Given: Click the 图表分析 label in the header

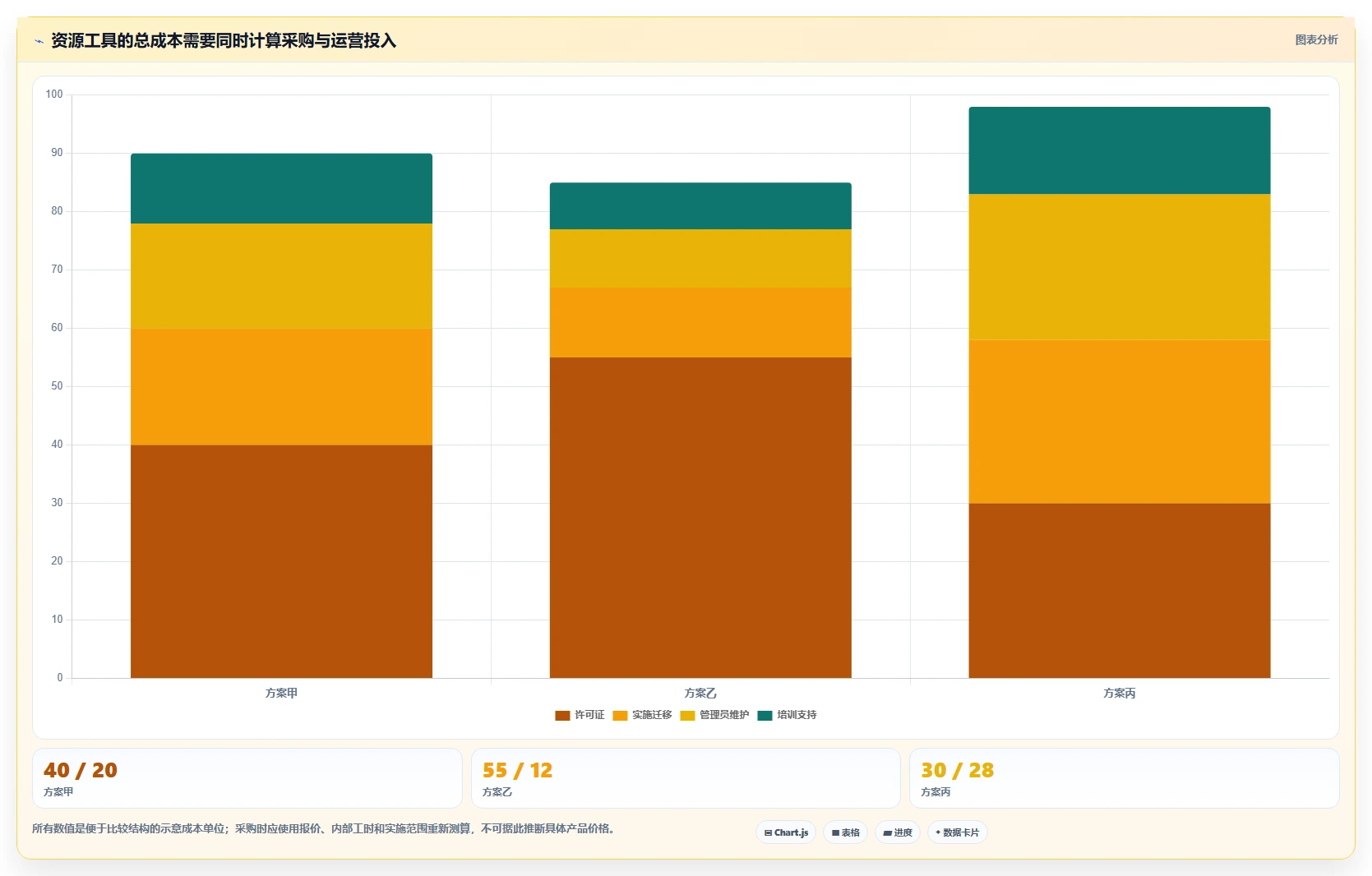Looking at the screenshot, I should (x=1316, y=39).
